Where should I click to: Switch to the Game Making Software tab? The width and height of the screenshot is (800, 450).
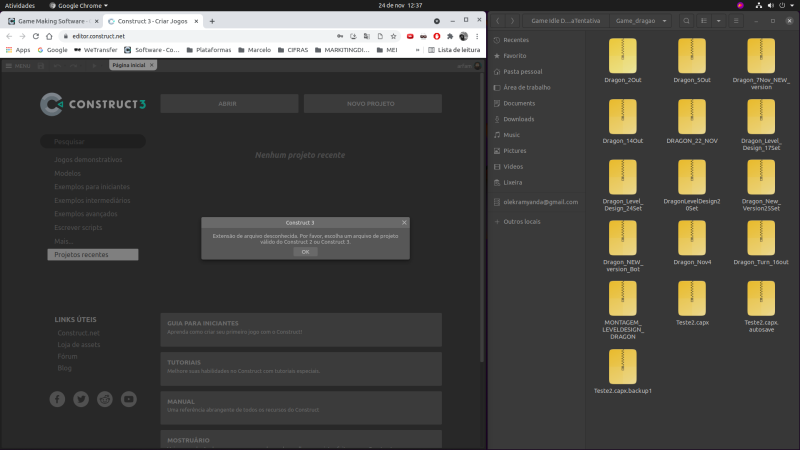51,21
